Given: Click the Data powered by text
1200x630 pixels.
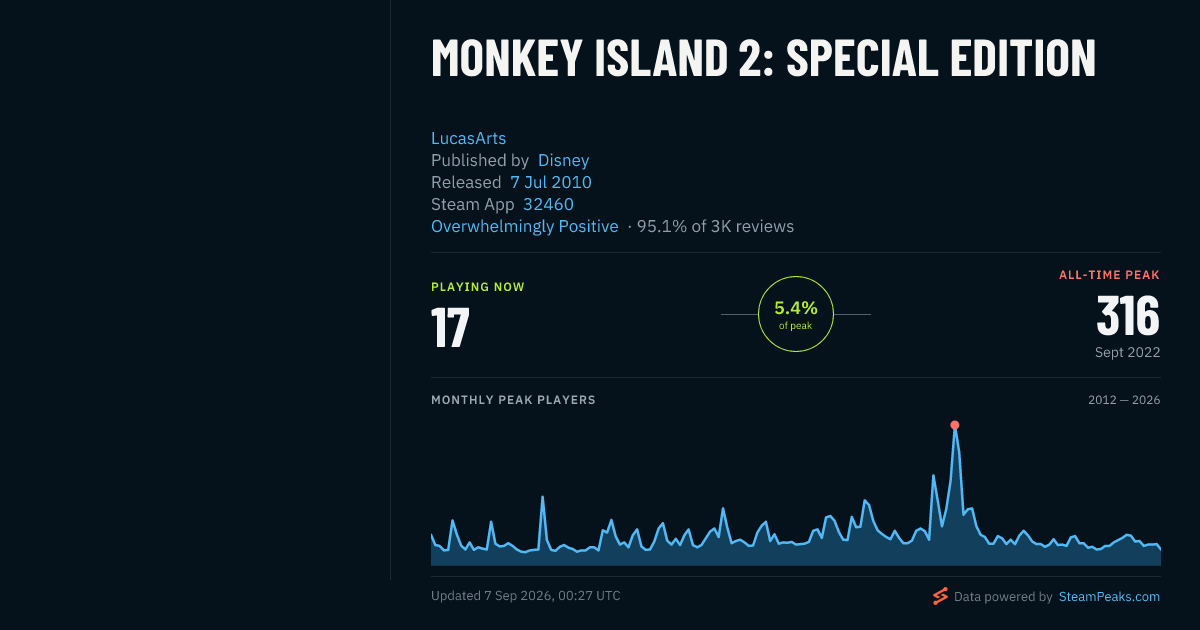Looking at the screenshot, I should point(1003,596).
